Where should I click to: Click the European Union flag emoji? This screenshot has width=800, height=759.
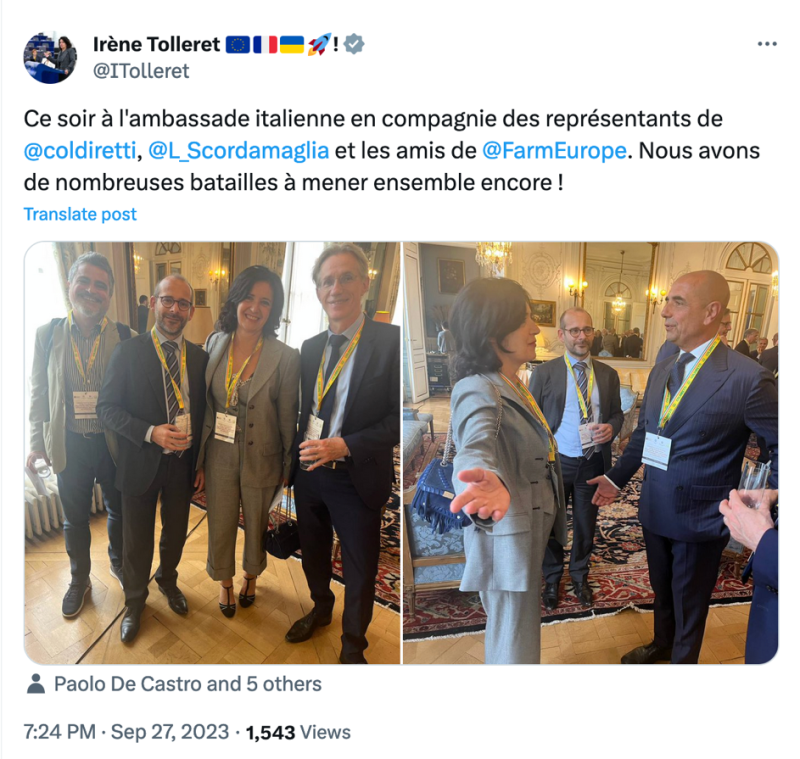238,44
